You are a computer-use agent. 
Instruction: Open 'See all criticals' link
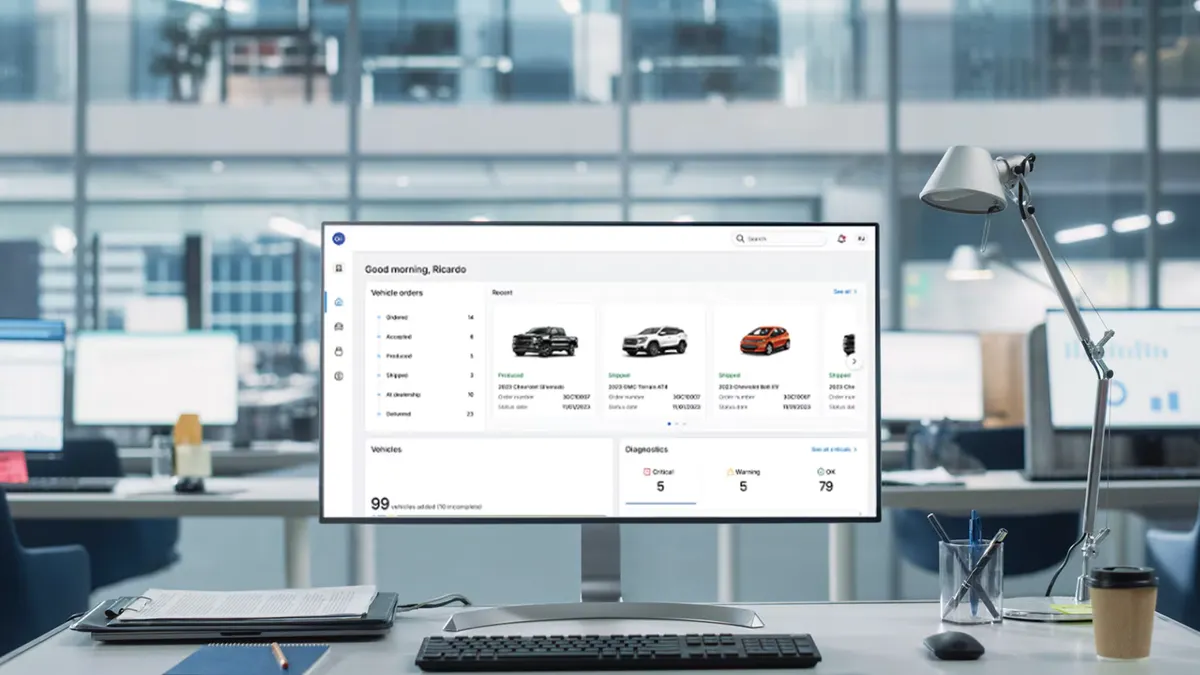(834, 450)
